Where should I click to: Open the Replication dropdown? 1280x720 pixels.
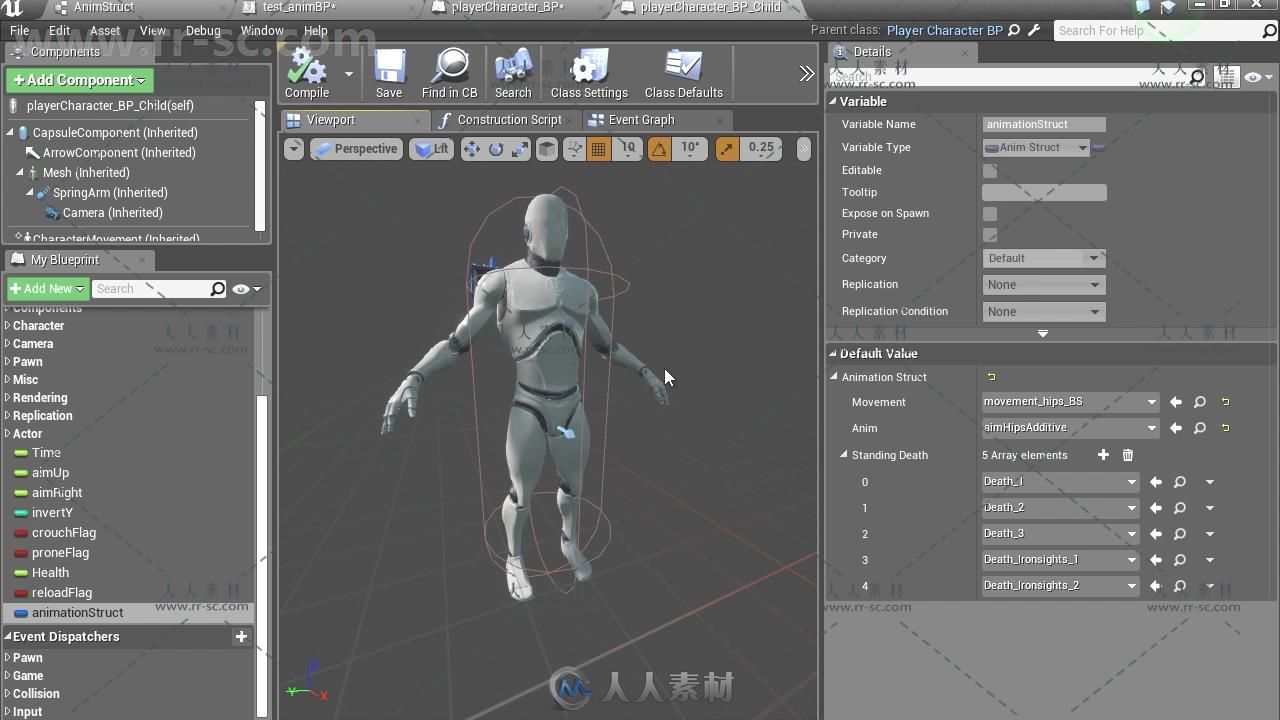[x=1043, y=285]
